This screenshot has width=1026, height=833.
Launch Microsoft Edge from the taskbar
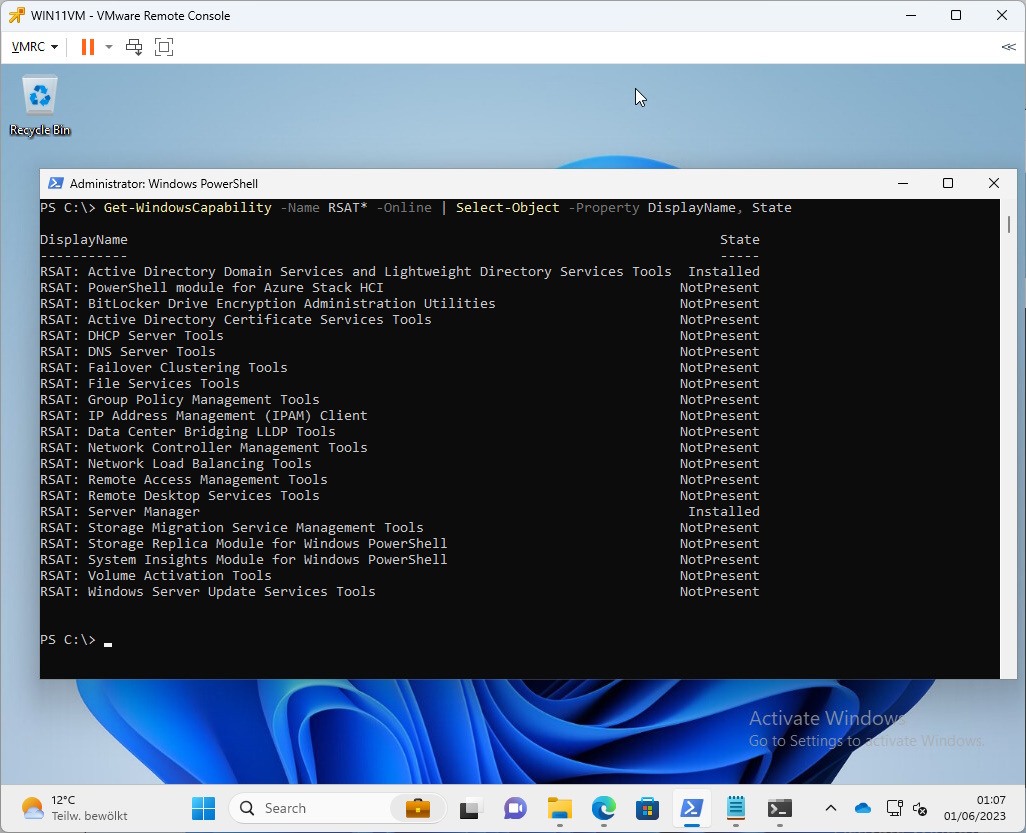[603, 809]
